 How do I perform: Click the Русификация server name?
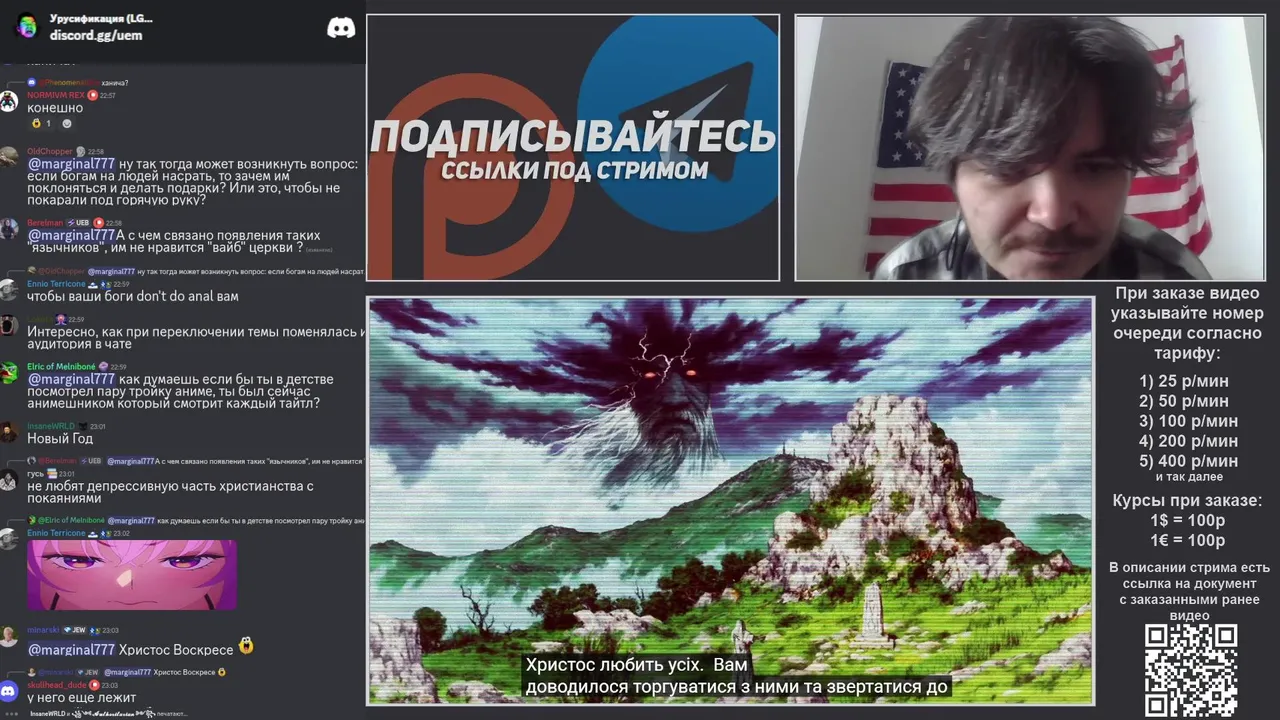[x=101, y=18]
